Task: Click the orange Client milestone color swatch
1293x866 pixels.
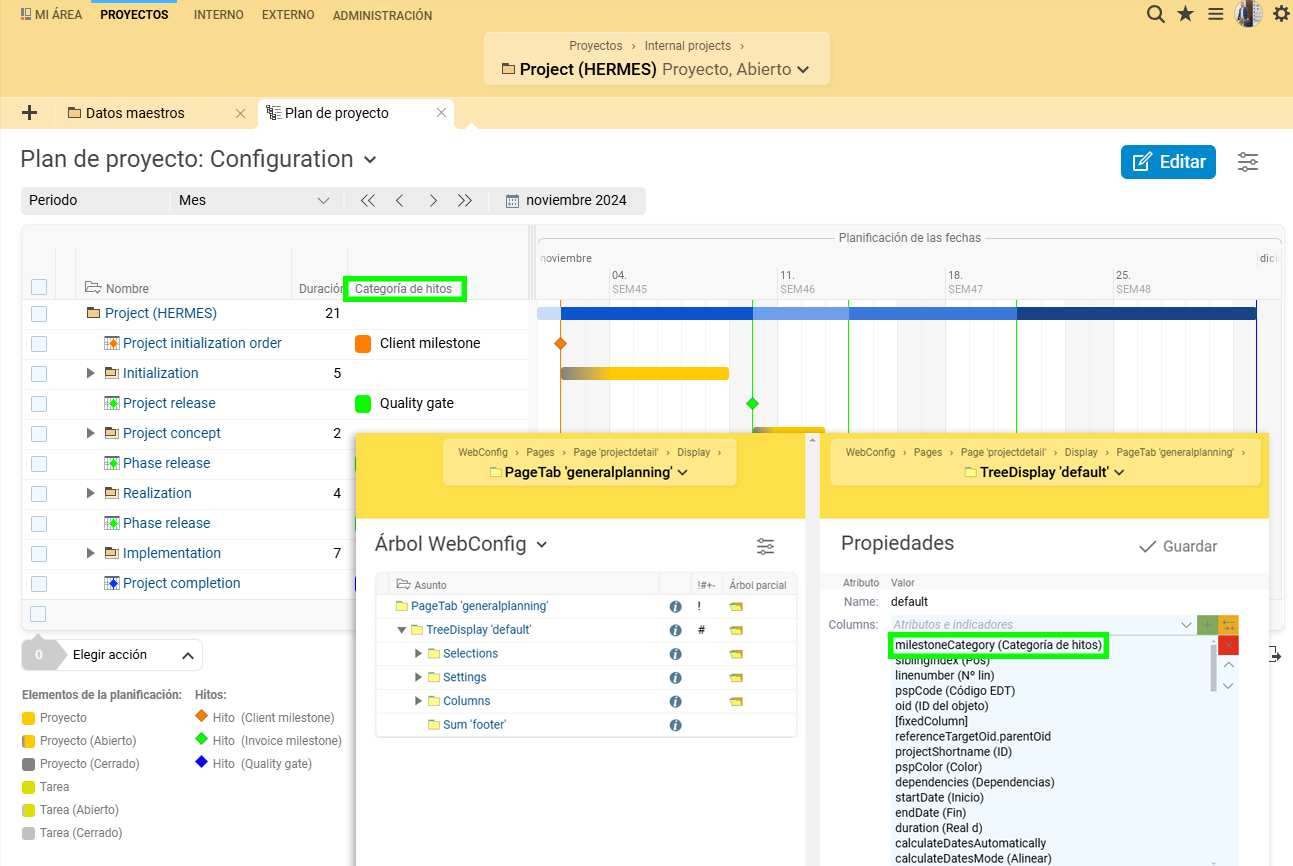Action: (x=363, y=344)
